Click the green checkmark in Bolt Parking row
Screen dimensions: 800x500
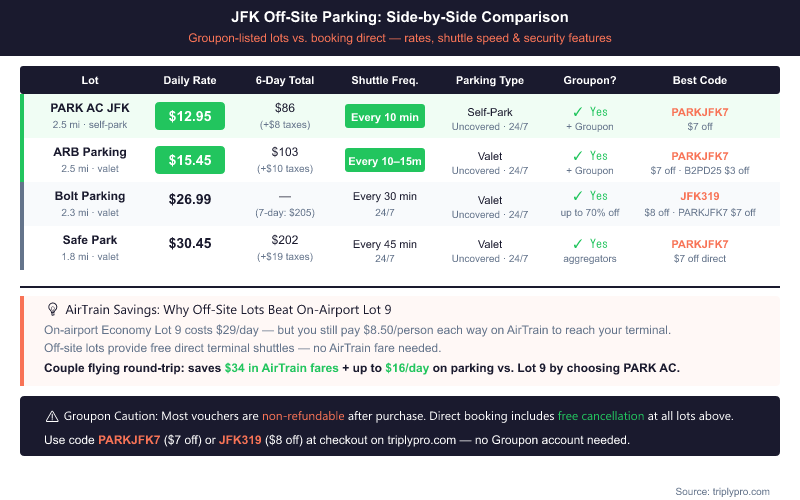click(577, 197)
